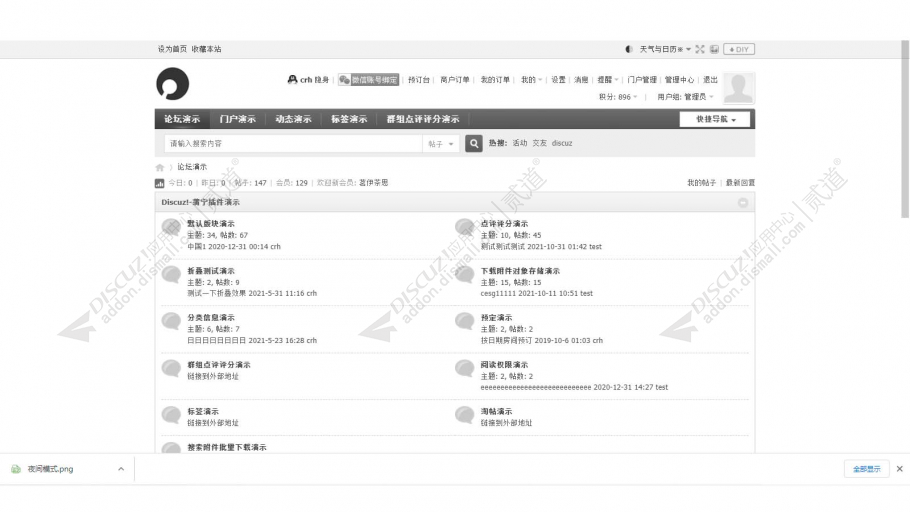This screenshot has width=910, height=512.
Task: Open the 天气与日历 dropdown
Action: (x=665, y=49)
